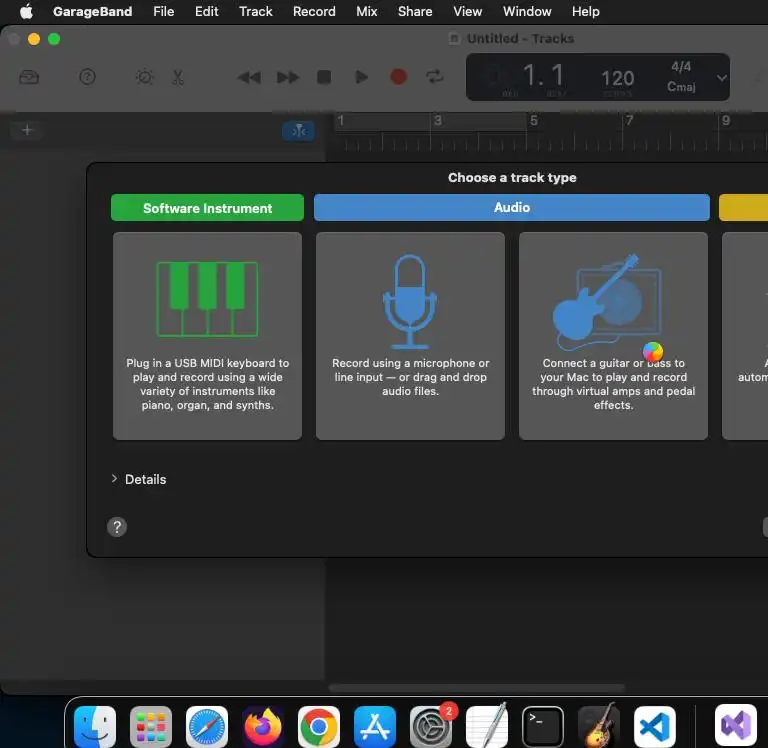Choose the guitar and amp track card

613,336
